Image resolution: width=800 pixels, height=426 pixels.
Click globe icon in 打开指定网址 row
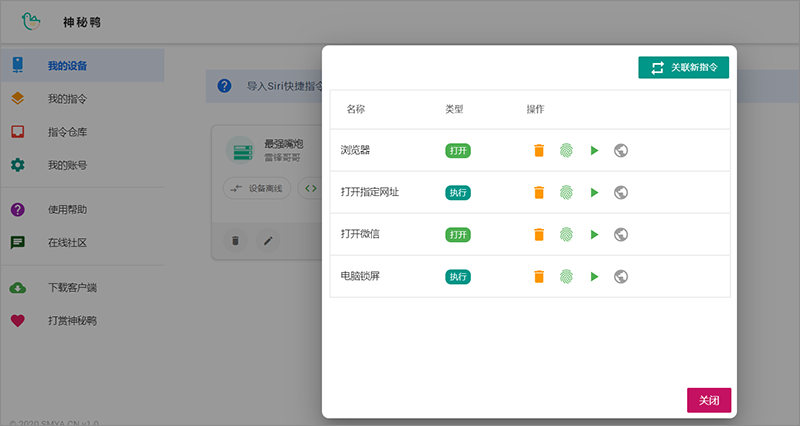point(621,193)
